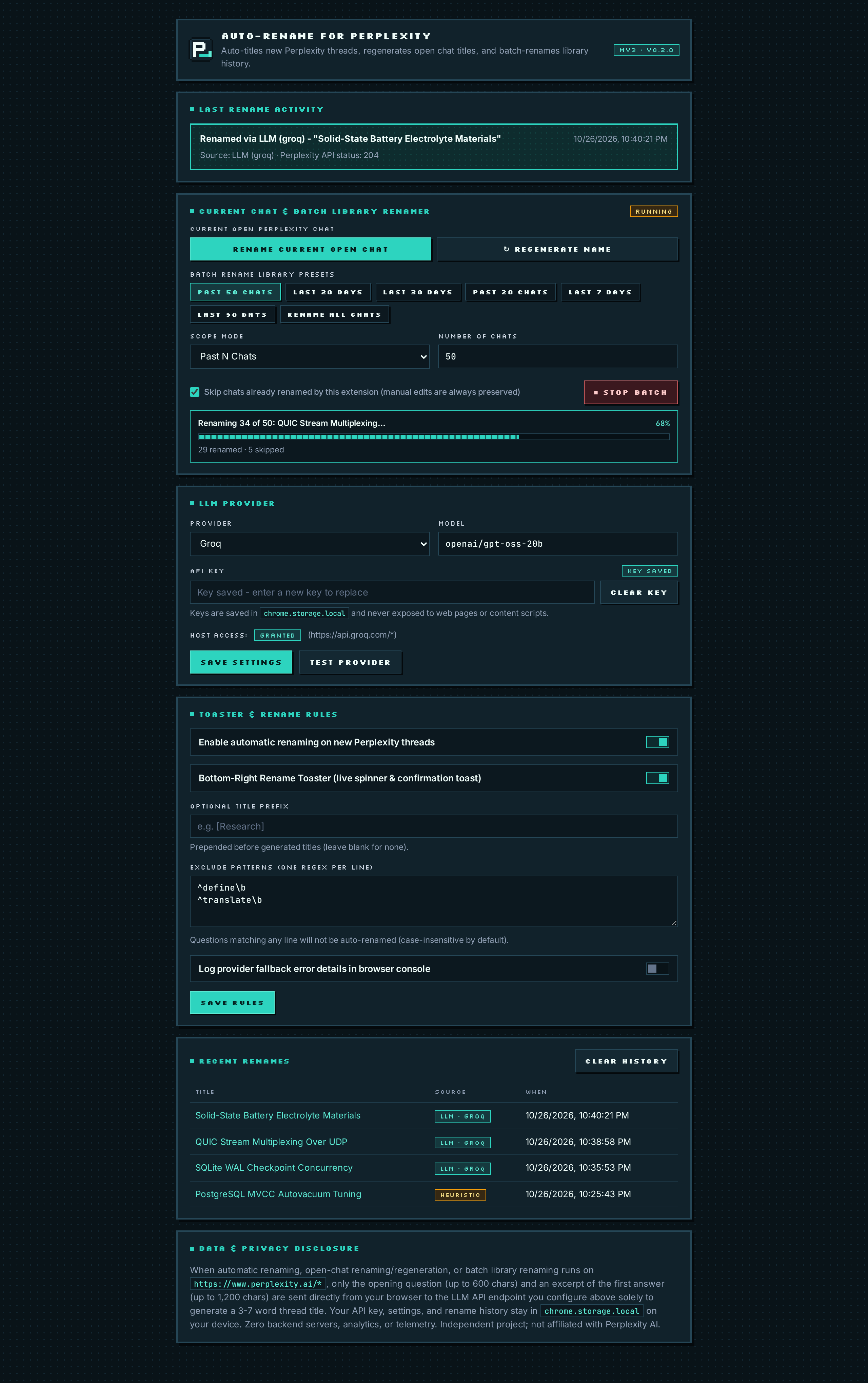The width and height of the screenshot is (868, 1383).
Task: Uncheck Skip chats already renamed checkbox
Action: tap(195, 392)
